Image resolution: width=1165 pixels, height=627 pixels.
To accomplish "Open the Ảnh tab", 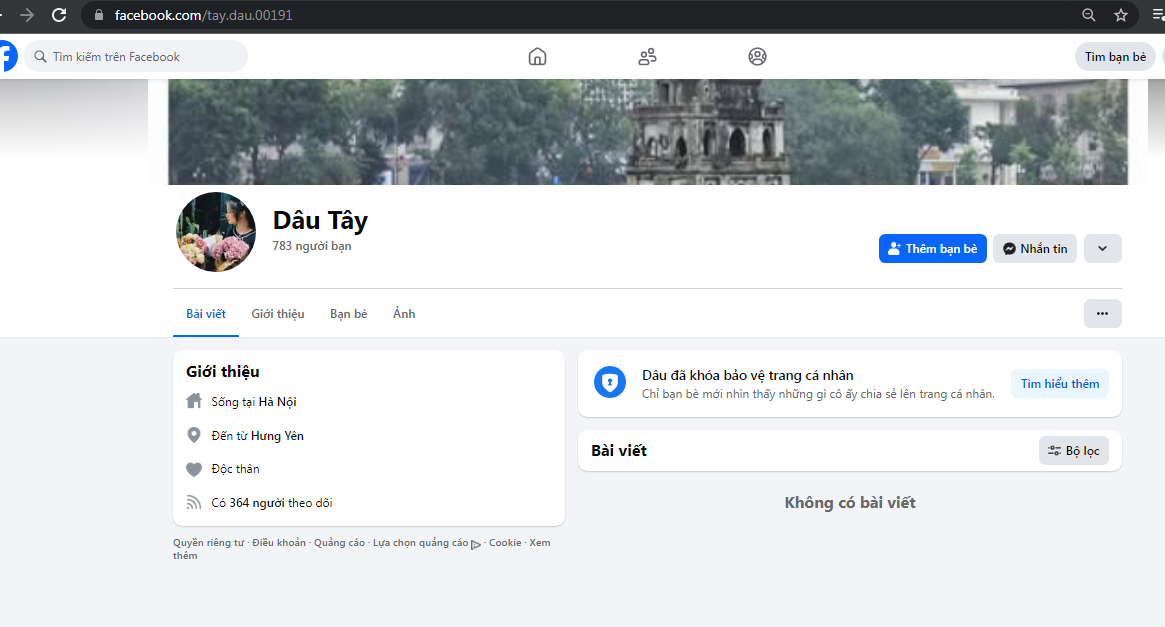I will [x=404, y=314].
